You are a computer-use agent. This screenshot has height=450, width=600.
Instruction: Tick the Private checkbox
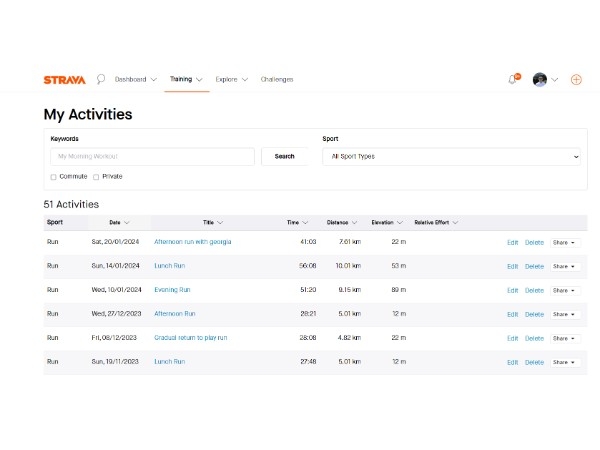tap(96, 177)
